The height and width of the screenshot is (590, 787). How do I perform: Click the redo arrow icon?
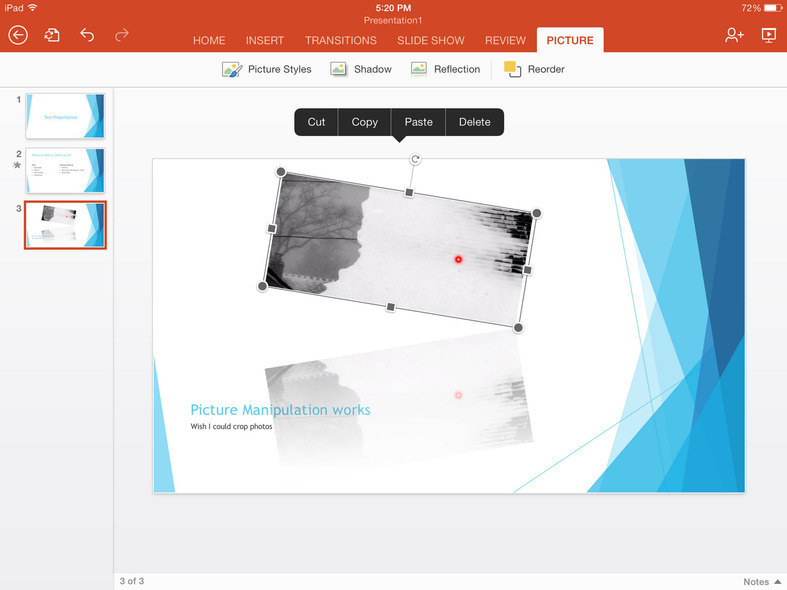coord(122,35)
